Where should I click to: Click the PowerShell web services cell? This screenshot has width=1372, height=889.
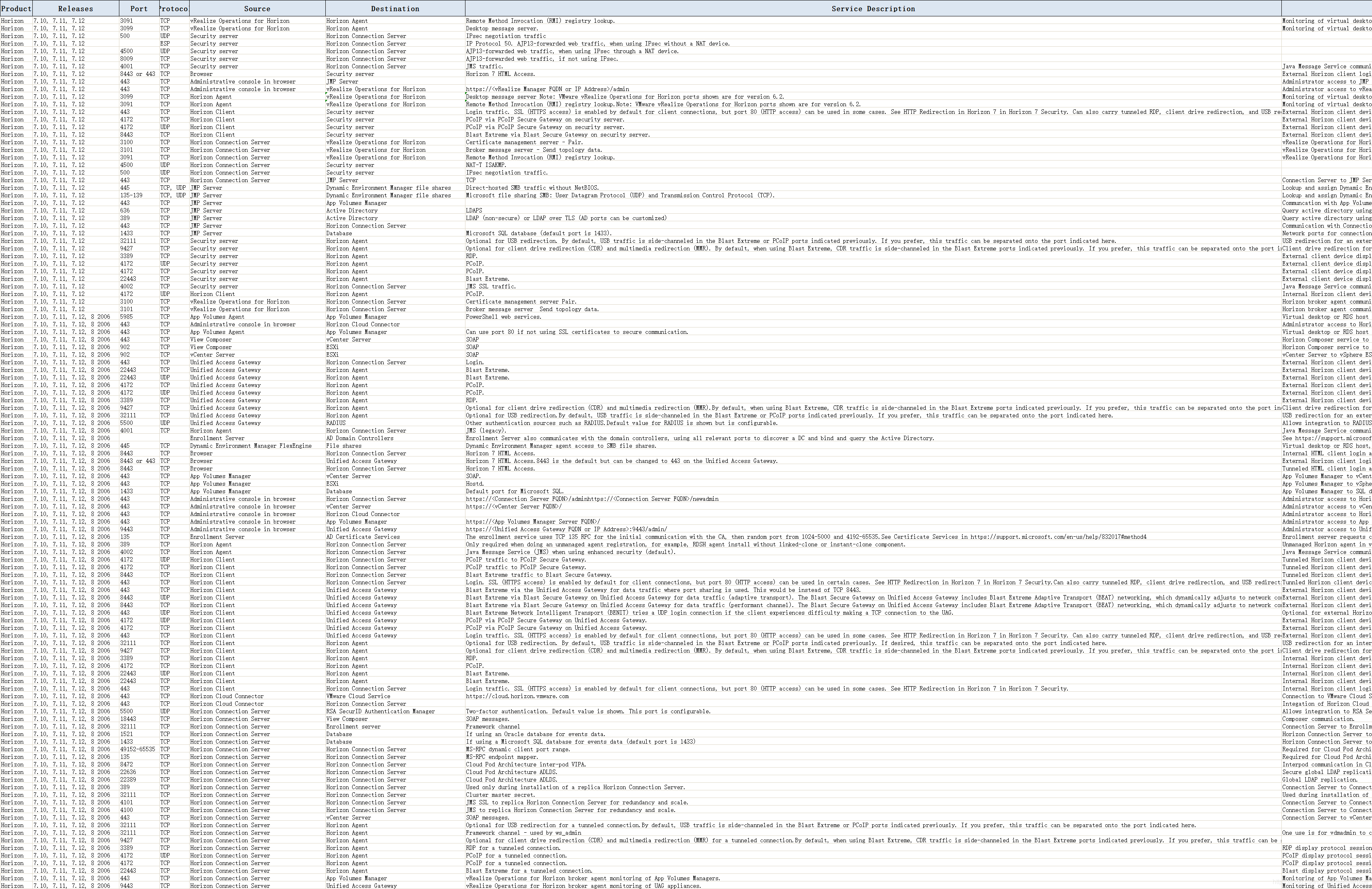[x=503, y=317]
